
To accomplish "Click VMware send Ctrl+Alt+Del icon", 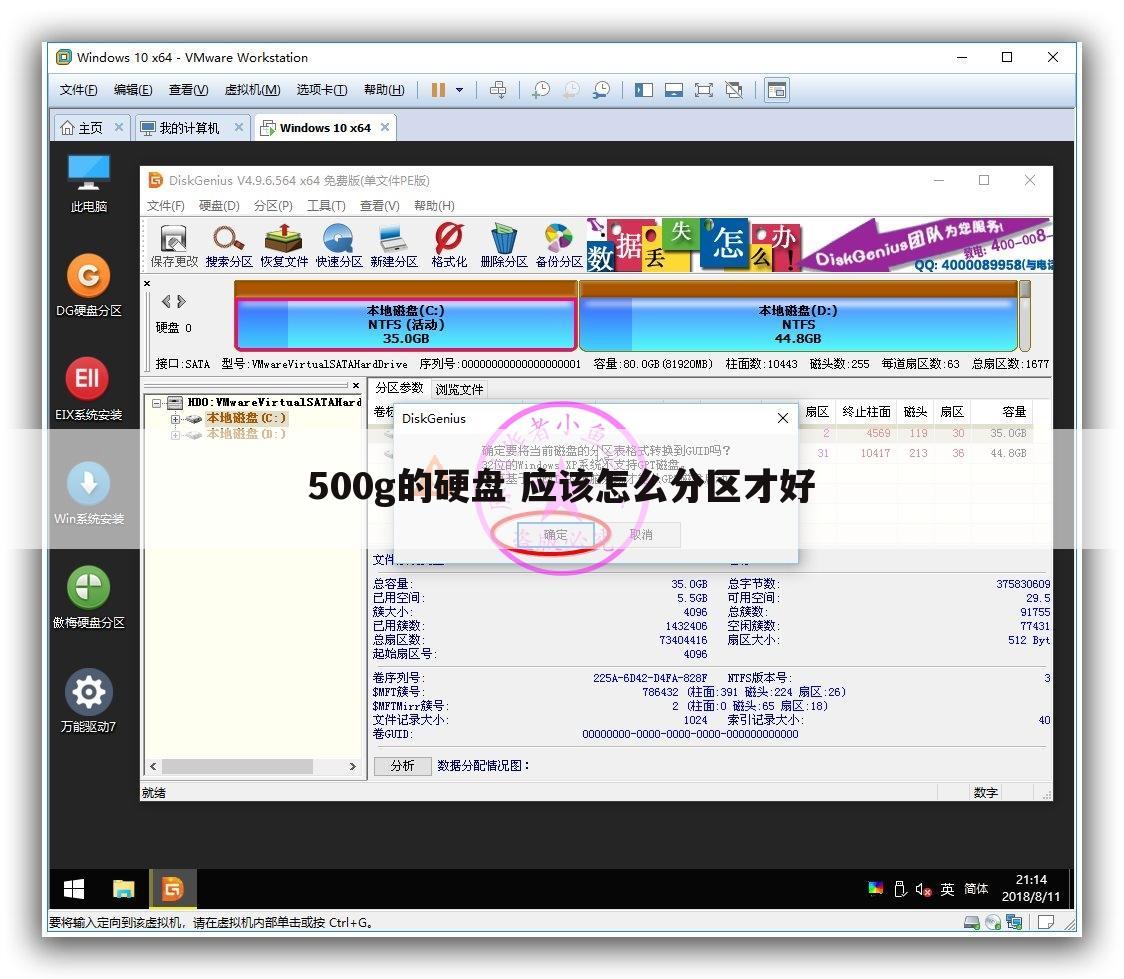I will pyautogui.click(x=497, y=90).
